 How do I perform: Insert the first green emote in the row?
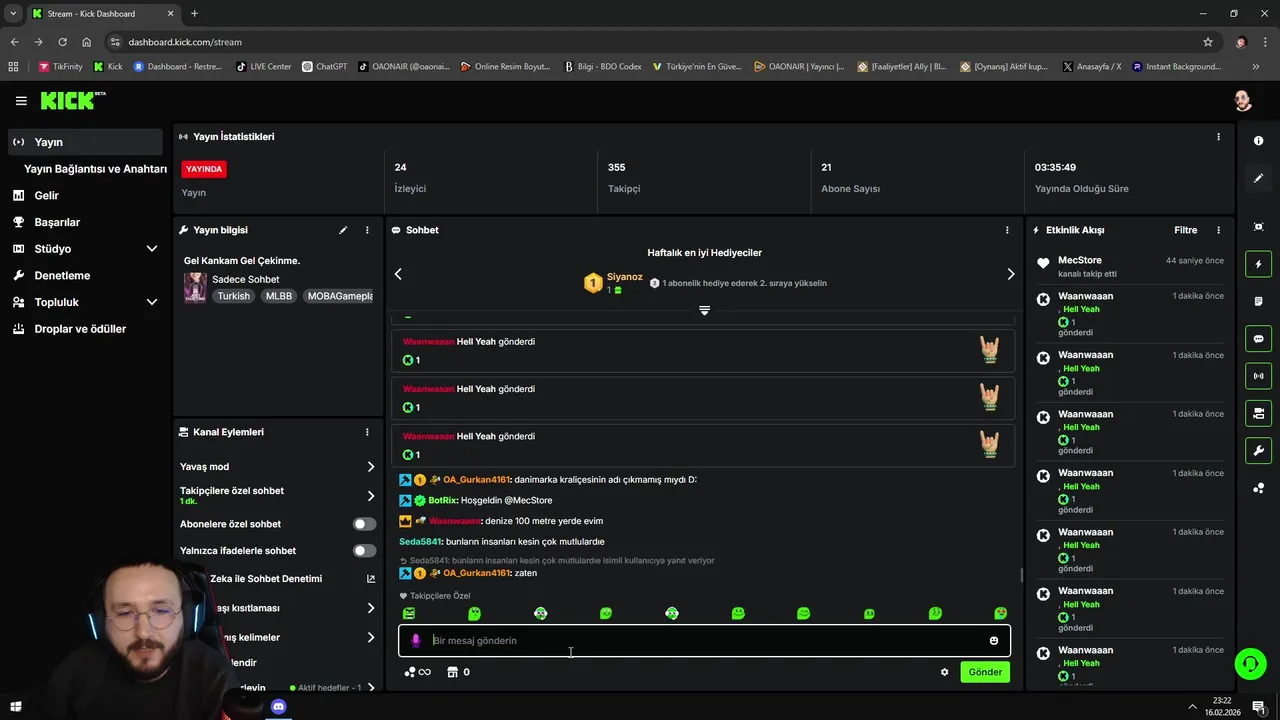pyautogui.click(x=409, y=613)
